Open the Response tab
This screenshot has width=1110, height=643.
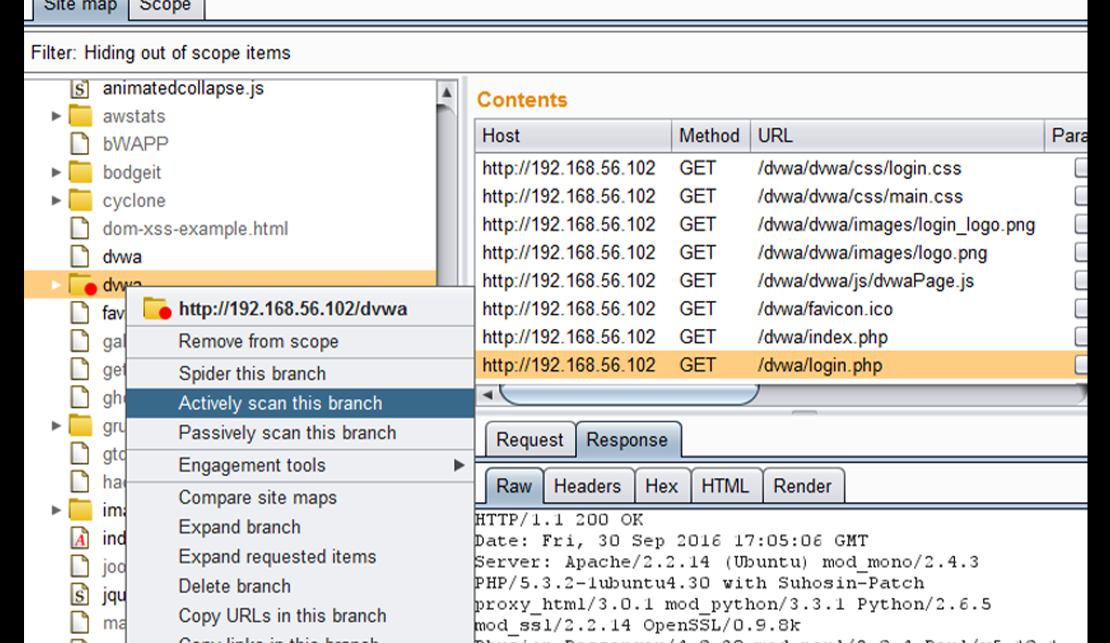627,440
